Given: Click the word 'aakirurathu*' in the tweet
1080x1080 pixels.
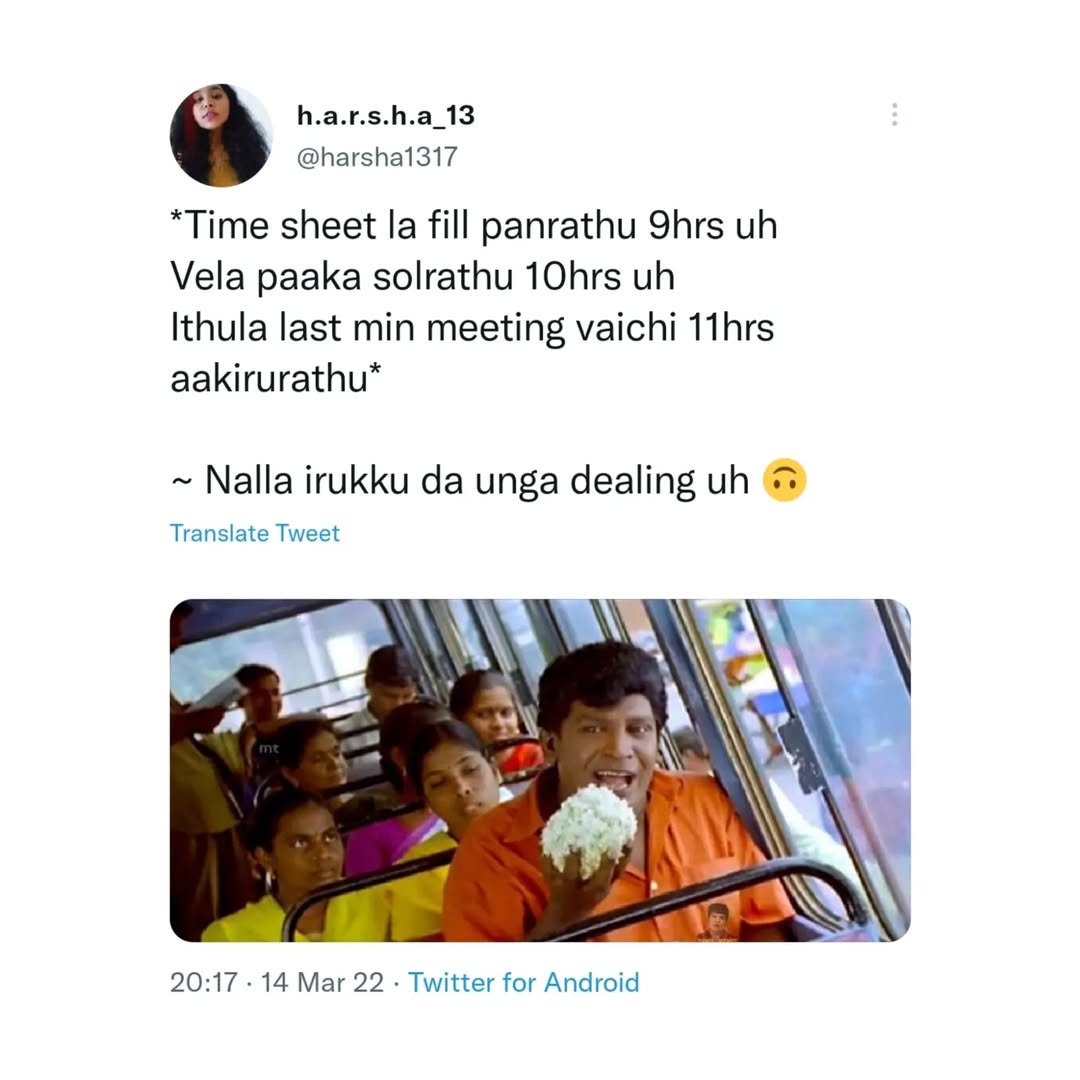Looking at the screenshot, I should [276, 378].
